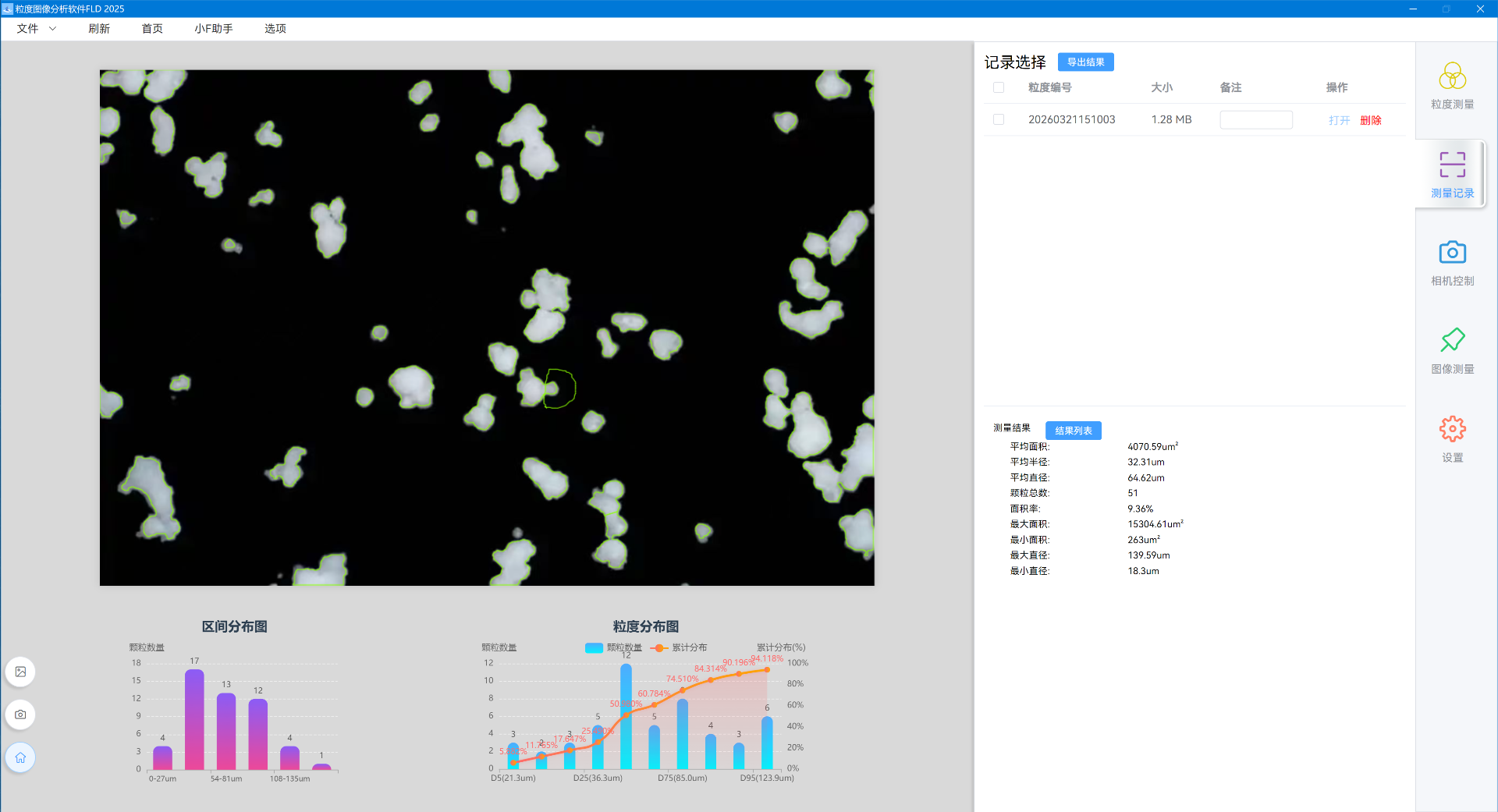Select the 测量记录 sidebar icon
This screenshot has height=812, width=1498.
[x=1452, y=165]
